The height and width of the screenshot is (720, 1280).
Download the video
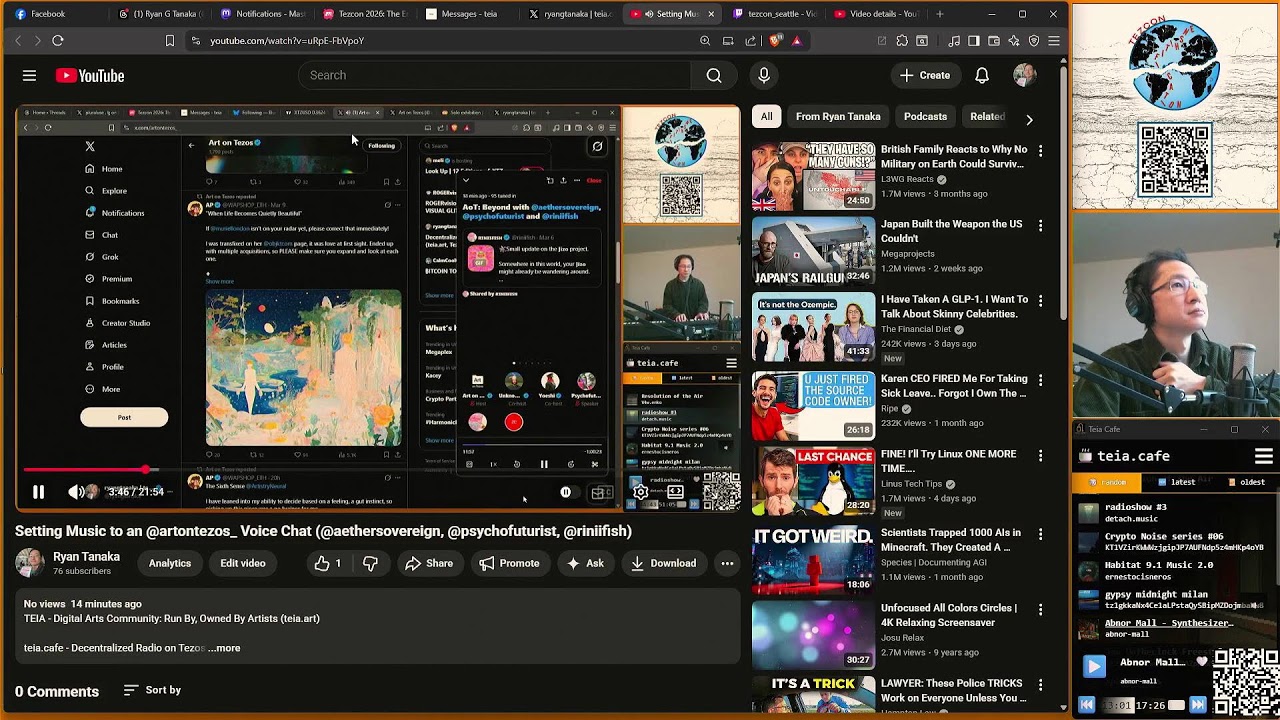pyautogui.click(x=663, y=564)
